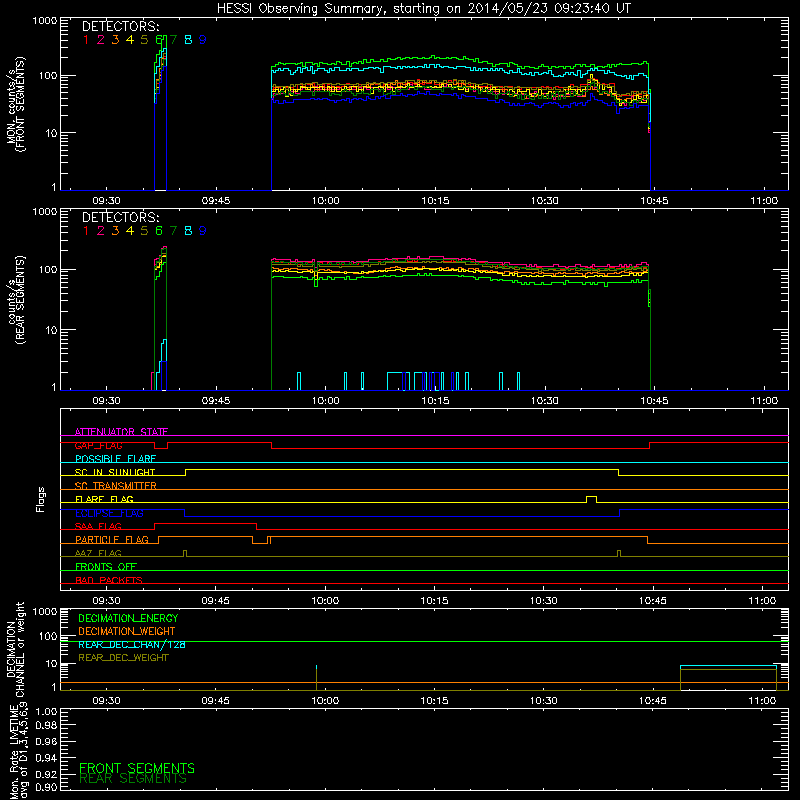Select magenta detector 2 in rear segments legend
The image size is (800, 800).
coord(101,231)
